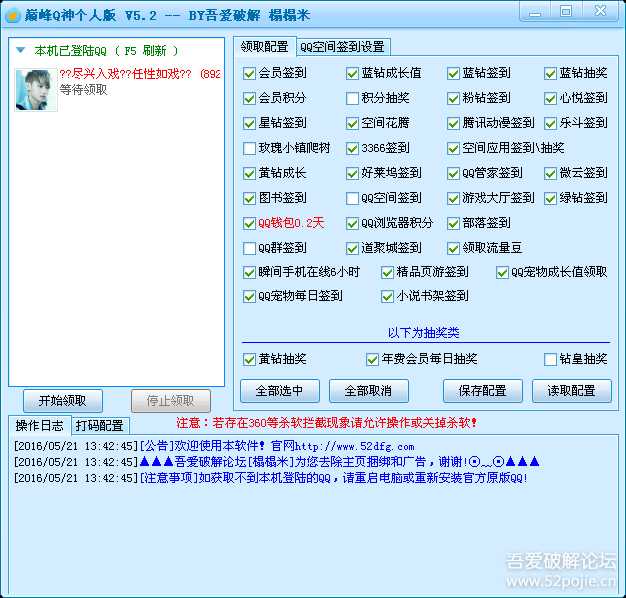Uncheck the 3366签到 checkbox
This screenshot has width=626, height=598.
click(352, 149)
